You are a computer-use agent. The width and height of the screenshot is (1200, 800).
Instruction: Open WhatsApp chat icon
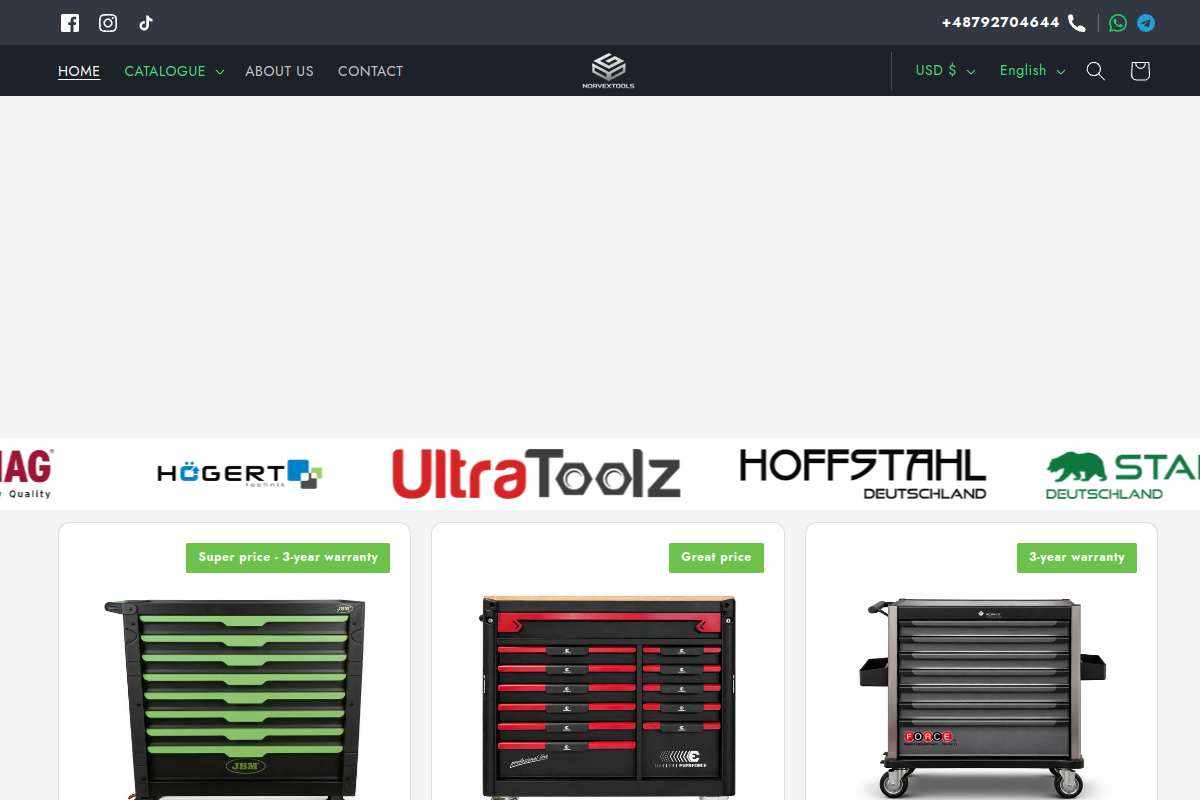tap(1118, 23)
